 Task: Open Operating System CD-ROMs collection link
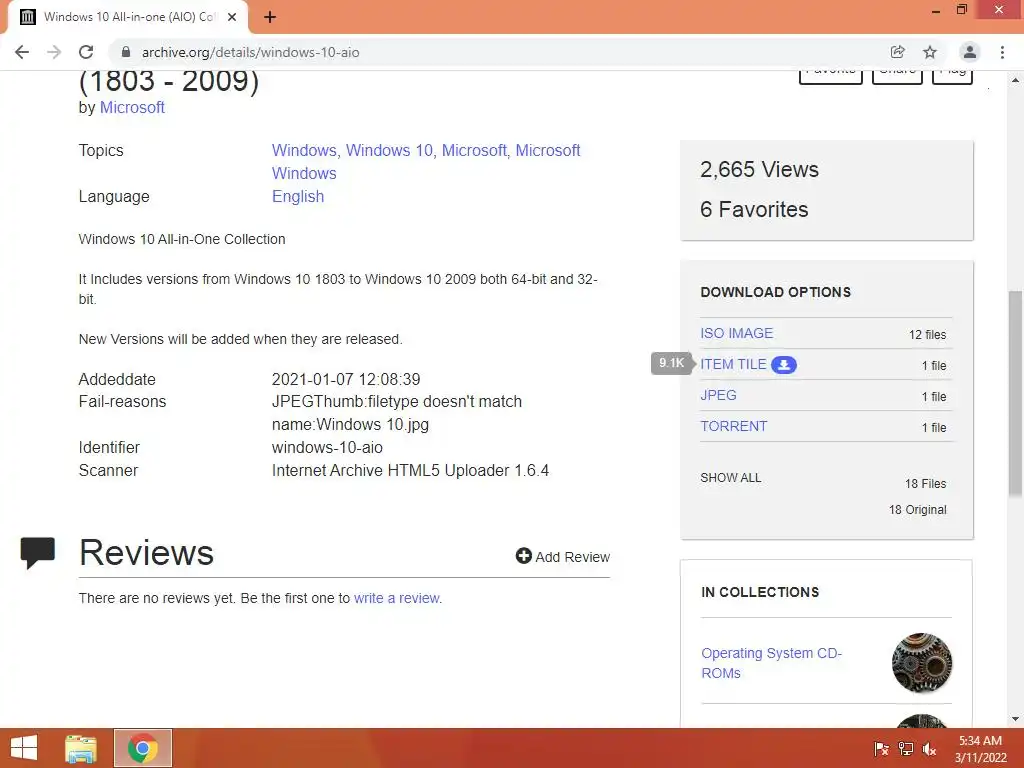click(771, 663)
